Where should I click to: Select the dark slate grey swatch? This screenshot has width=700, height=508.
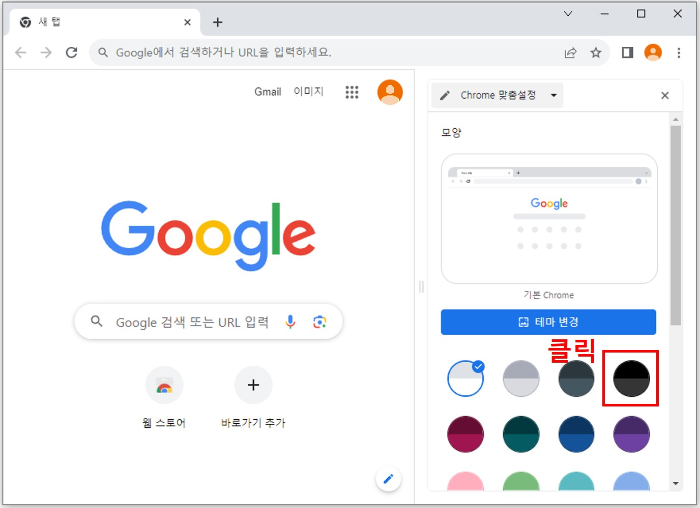pyautogui.click(x=576, y=379)
